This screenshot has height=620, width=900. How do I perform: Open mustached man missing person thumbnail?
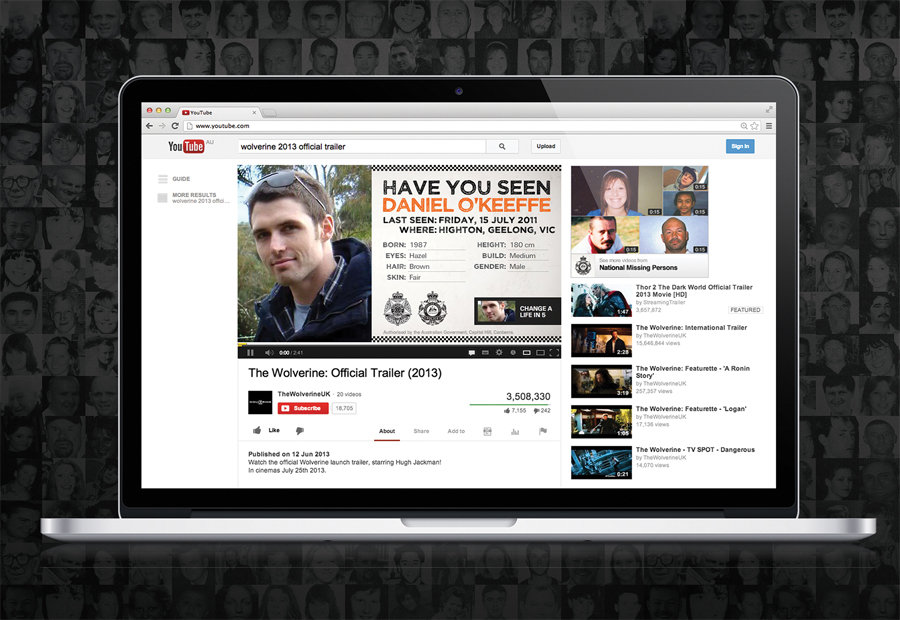605,235
